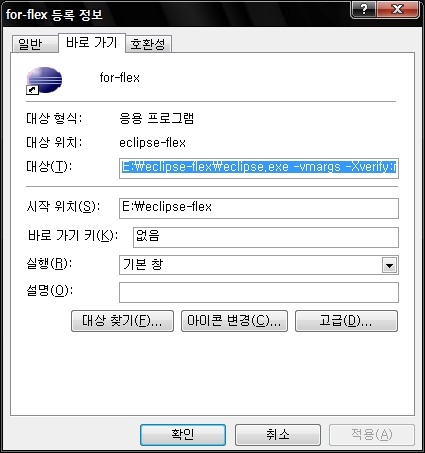Switch to the 호환성 tab
The image size is (425, 453).
[148, 44]
